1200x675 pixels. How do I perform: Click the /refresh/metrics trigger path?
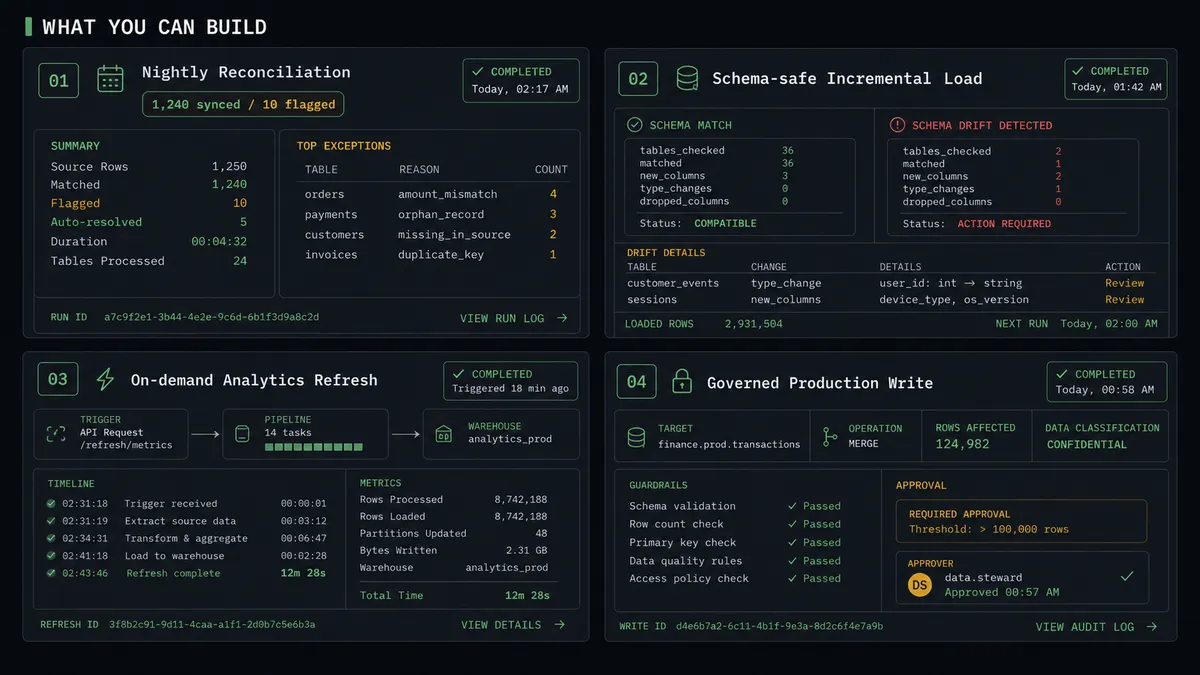tap(126, 445)
